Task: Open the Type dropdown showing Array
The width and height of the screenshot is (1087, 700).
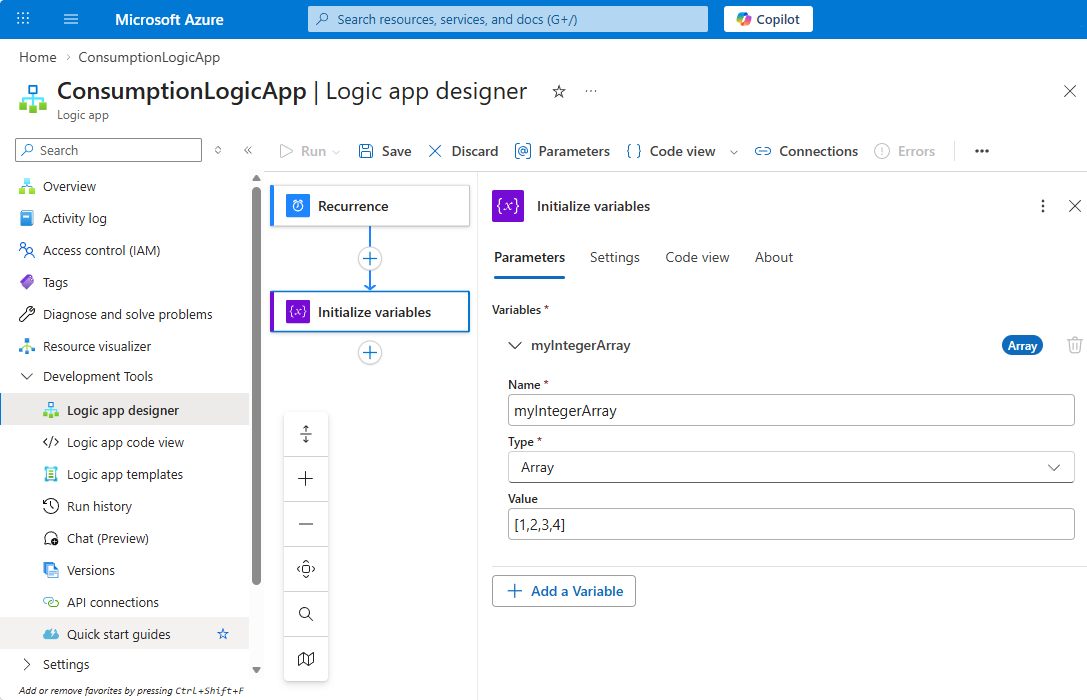Action: coord(791,467)
